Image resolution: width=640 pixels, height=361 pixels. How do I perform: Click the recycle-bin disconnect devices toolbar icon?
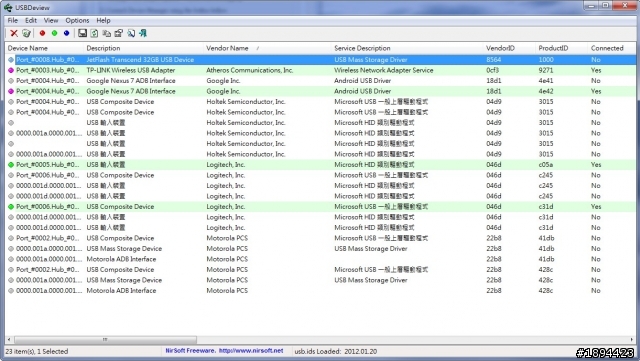27,33
